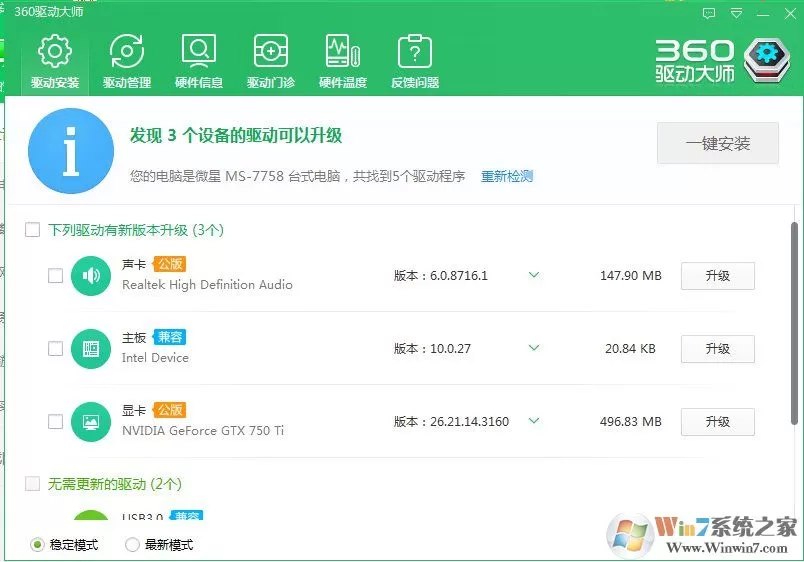Click the text NVIDIA GeForce GTX 750 Ti
The height and width of the screenshot is (562, 804).
(203, 430)
